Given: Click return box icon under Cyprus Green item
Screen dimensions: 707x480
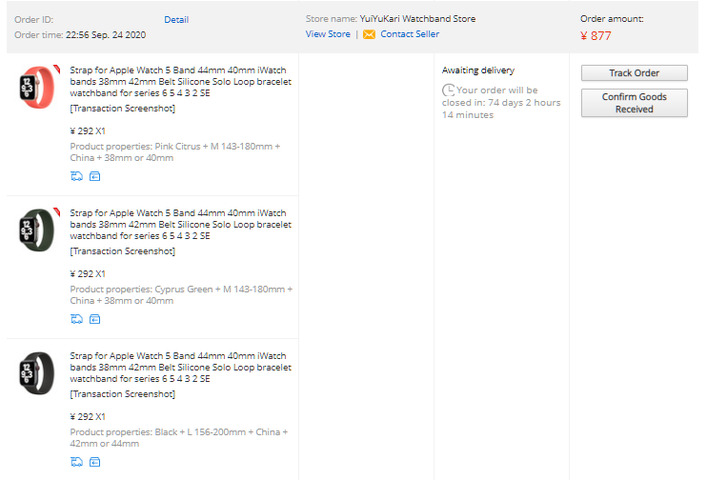Looking at the screenshot, I should (x=95, y=319).
